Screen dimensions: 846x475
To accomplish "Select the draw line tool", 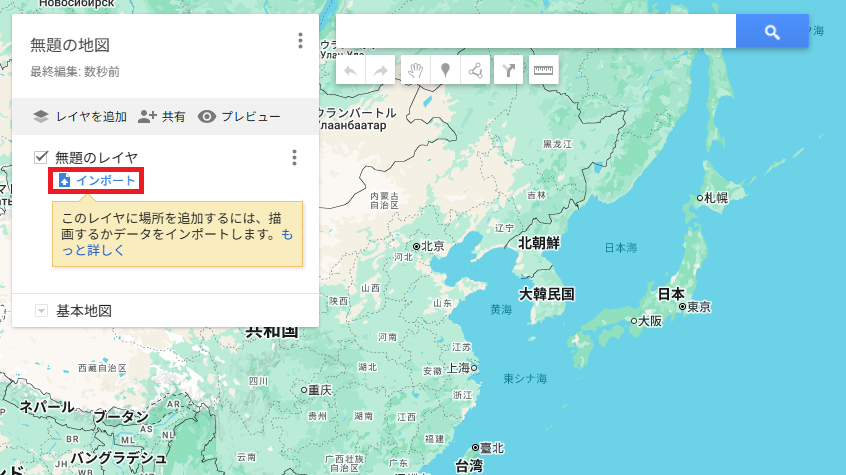I will [x=475, y=70].
